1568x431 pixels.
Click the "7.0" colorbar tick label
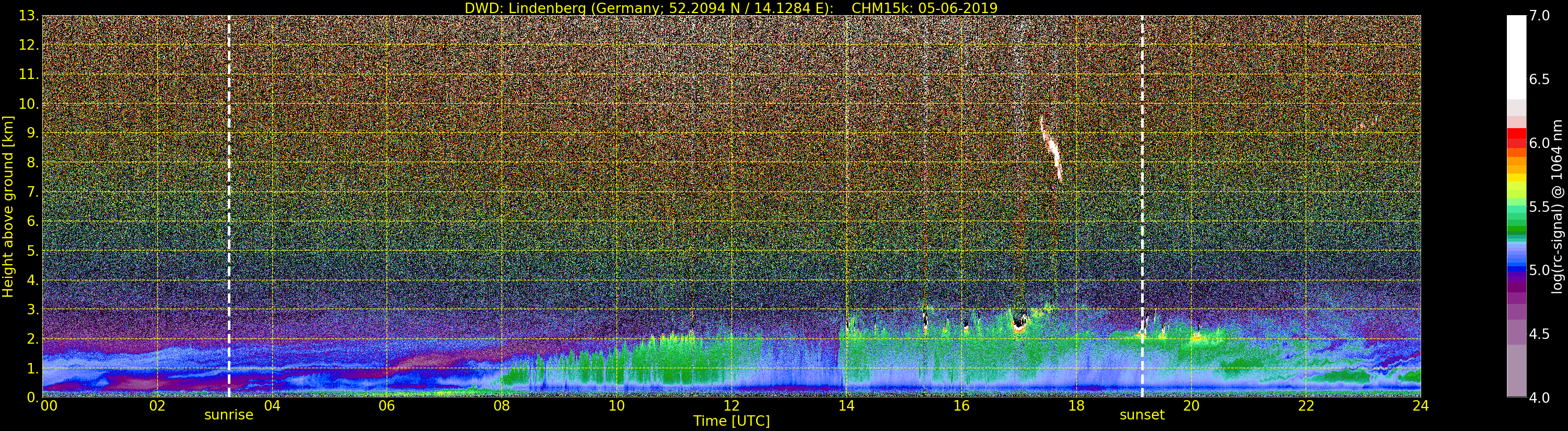[x=1539, y=16]
